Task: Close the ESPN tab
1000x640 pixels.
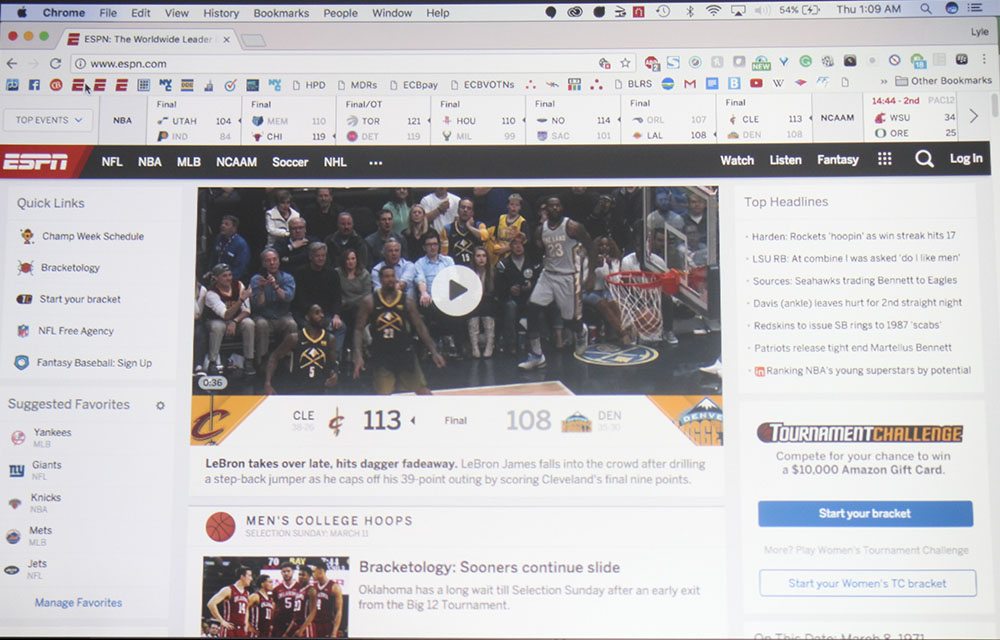Action: click(226, 40)
